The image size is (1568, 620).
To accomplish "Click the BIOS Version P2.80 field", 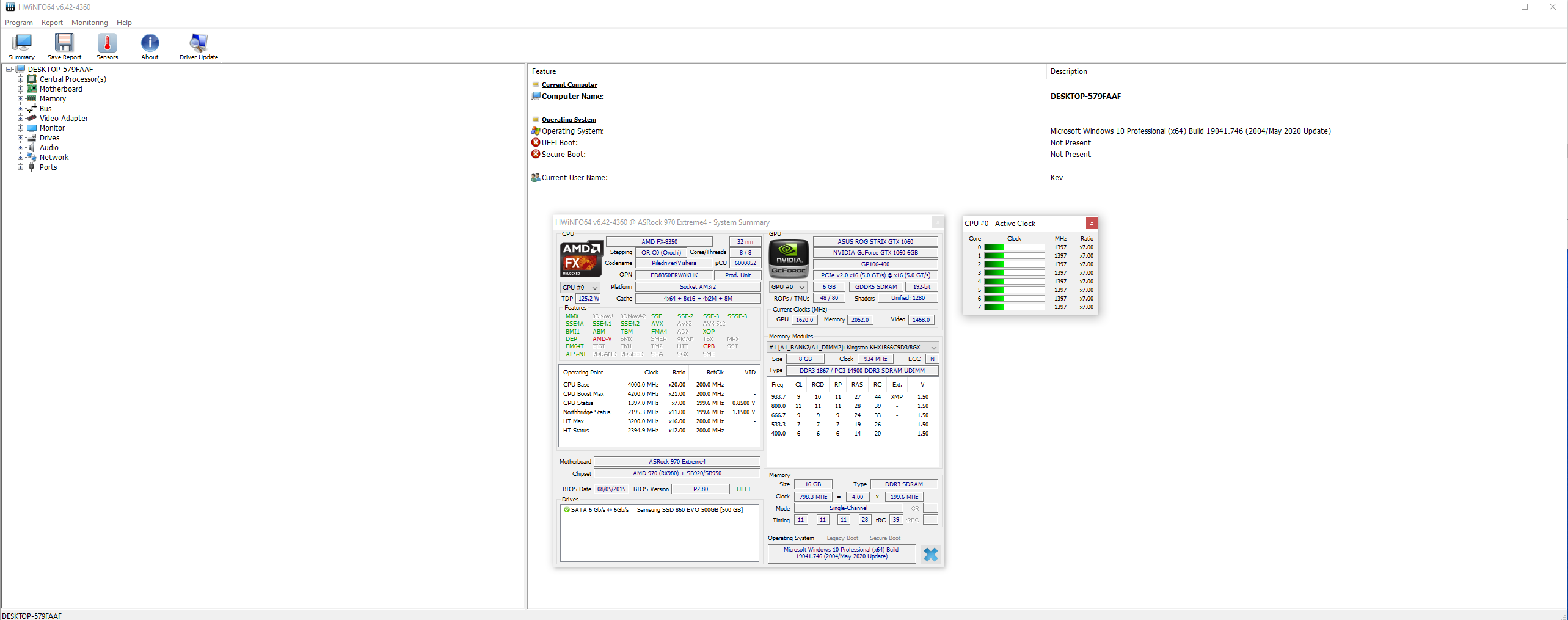I will tap(700, 489).
